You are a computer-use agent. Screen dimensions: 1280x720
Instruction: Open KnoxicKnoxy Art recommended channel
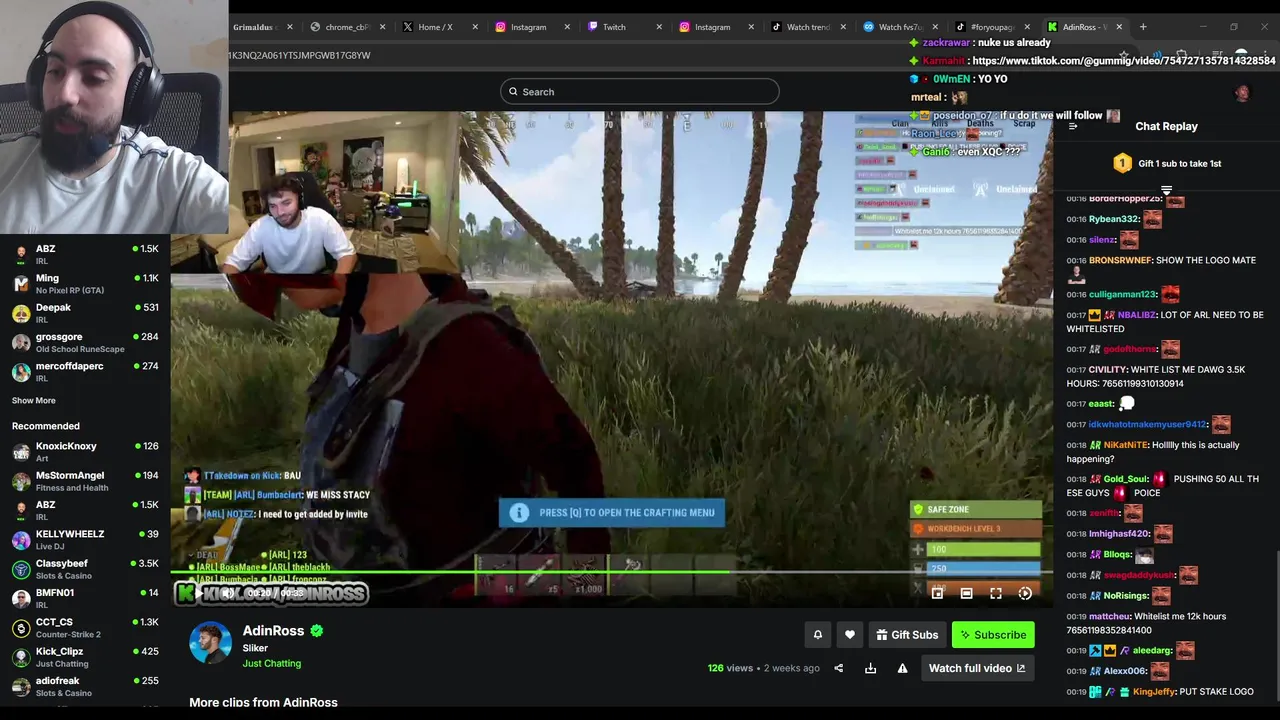tap(85, 452)
